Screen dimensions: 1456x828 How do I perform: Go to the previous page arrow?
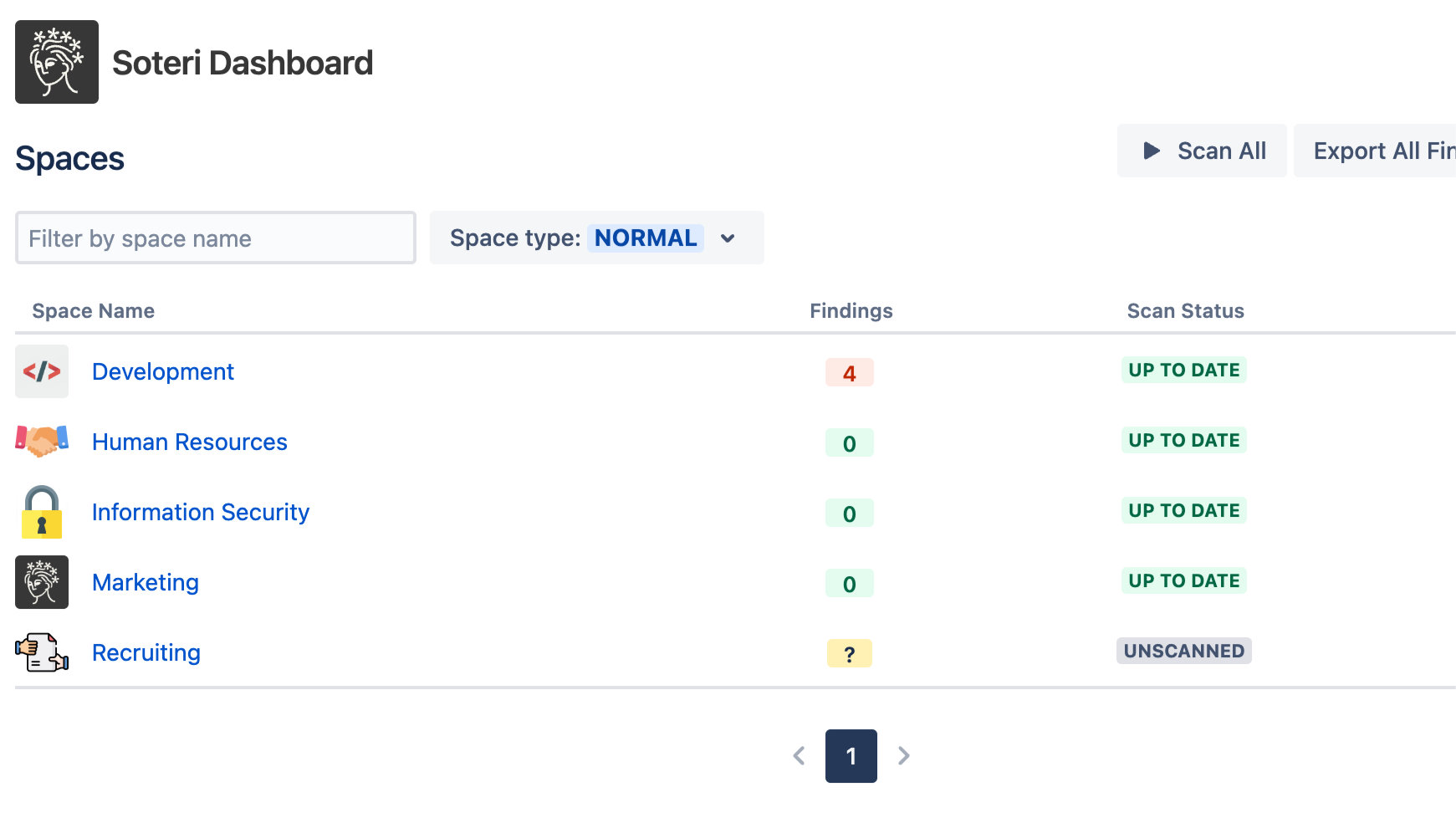coord(799,756)
